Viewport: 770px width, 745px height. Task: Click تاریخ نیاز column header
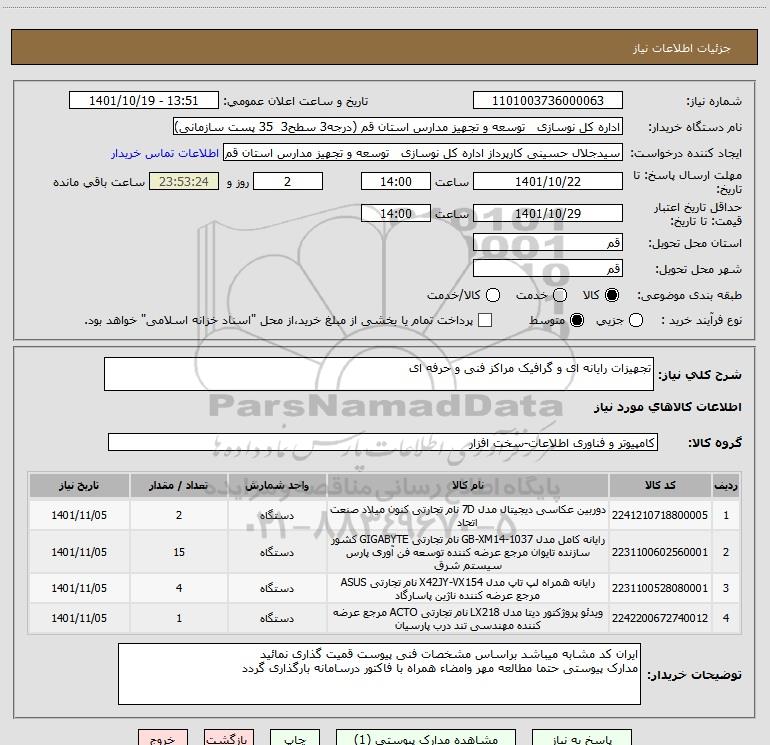coord(79,486)
